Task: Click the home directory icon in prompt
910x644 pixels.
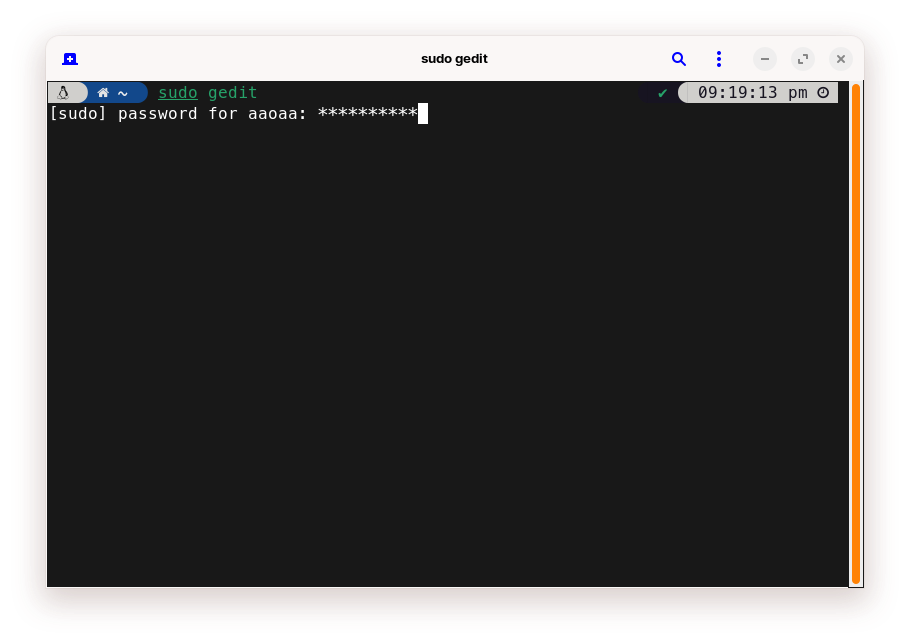Action: point(102,93)
